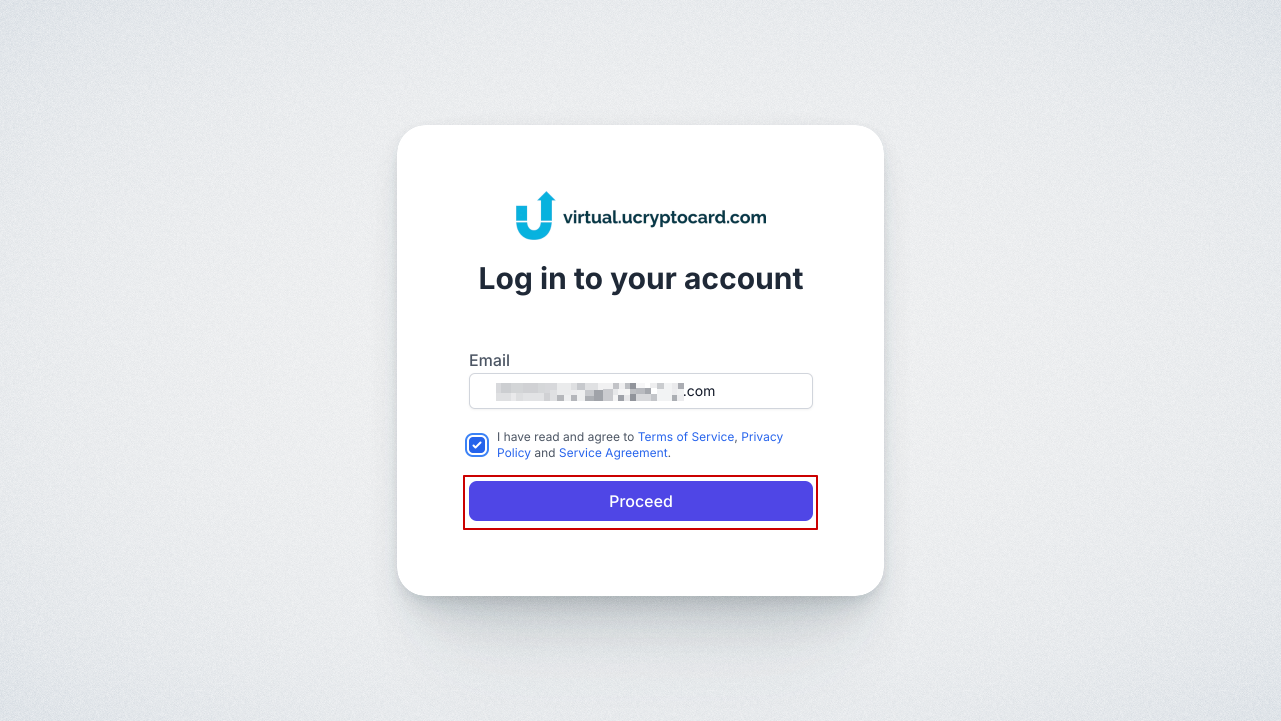The width and height of the screenshot is (1281, 721).
Task: Submit login with the Proceed button
Action: [641, 501]
